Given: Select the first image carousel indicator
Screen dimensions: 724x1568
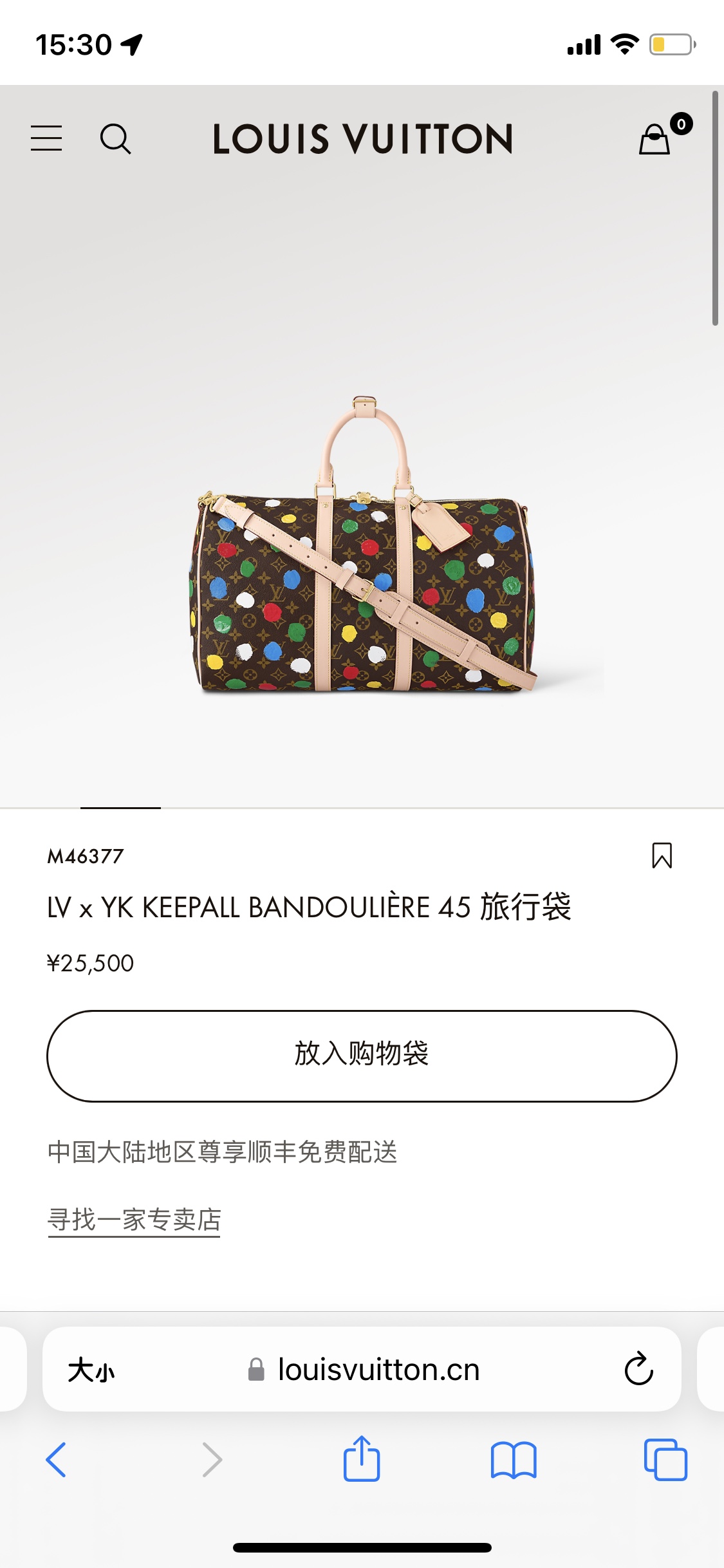Looking at the screenshot, I should [120, 807].
